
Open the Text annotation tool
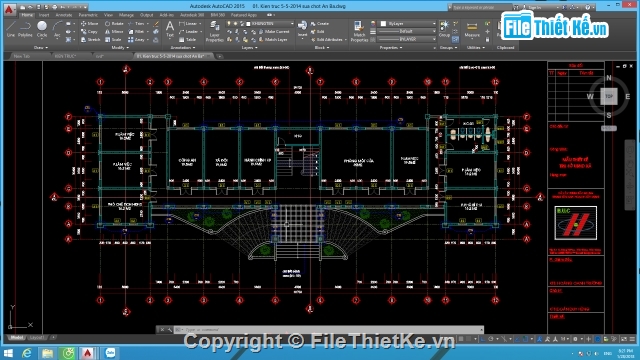click(x=170, y=31)
